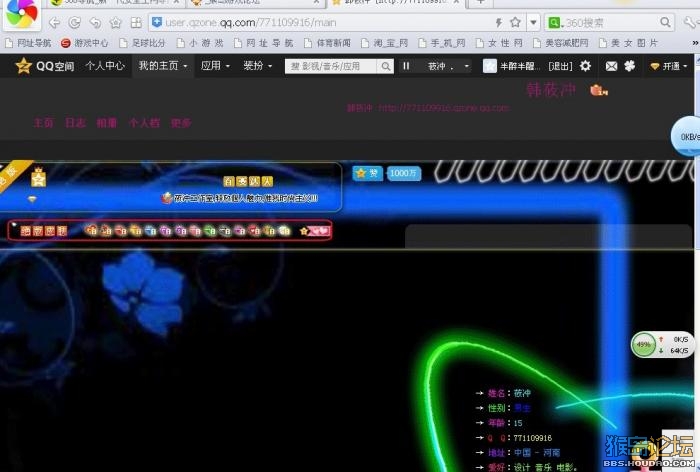This screenshot has width=700, height=472.
Task: Open the 日志 tab of the space
Action: (x=75, y=123)
